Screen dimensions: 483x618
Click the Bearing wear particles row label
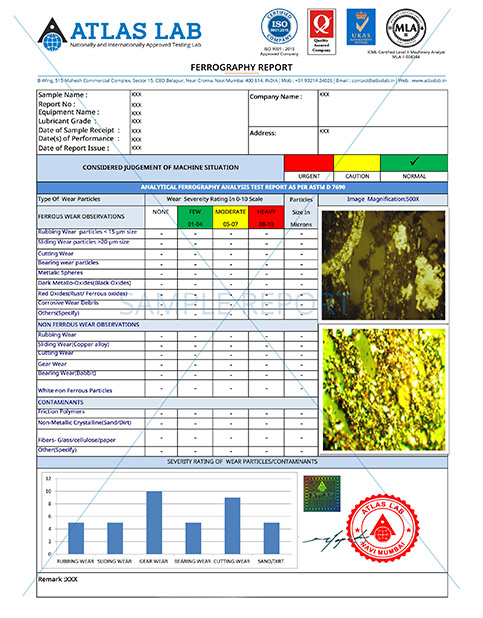click(x=68, y=263)
